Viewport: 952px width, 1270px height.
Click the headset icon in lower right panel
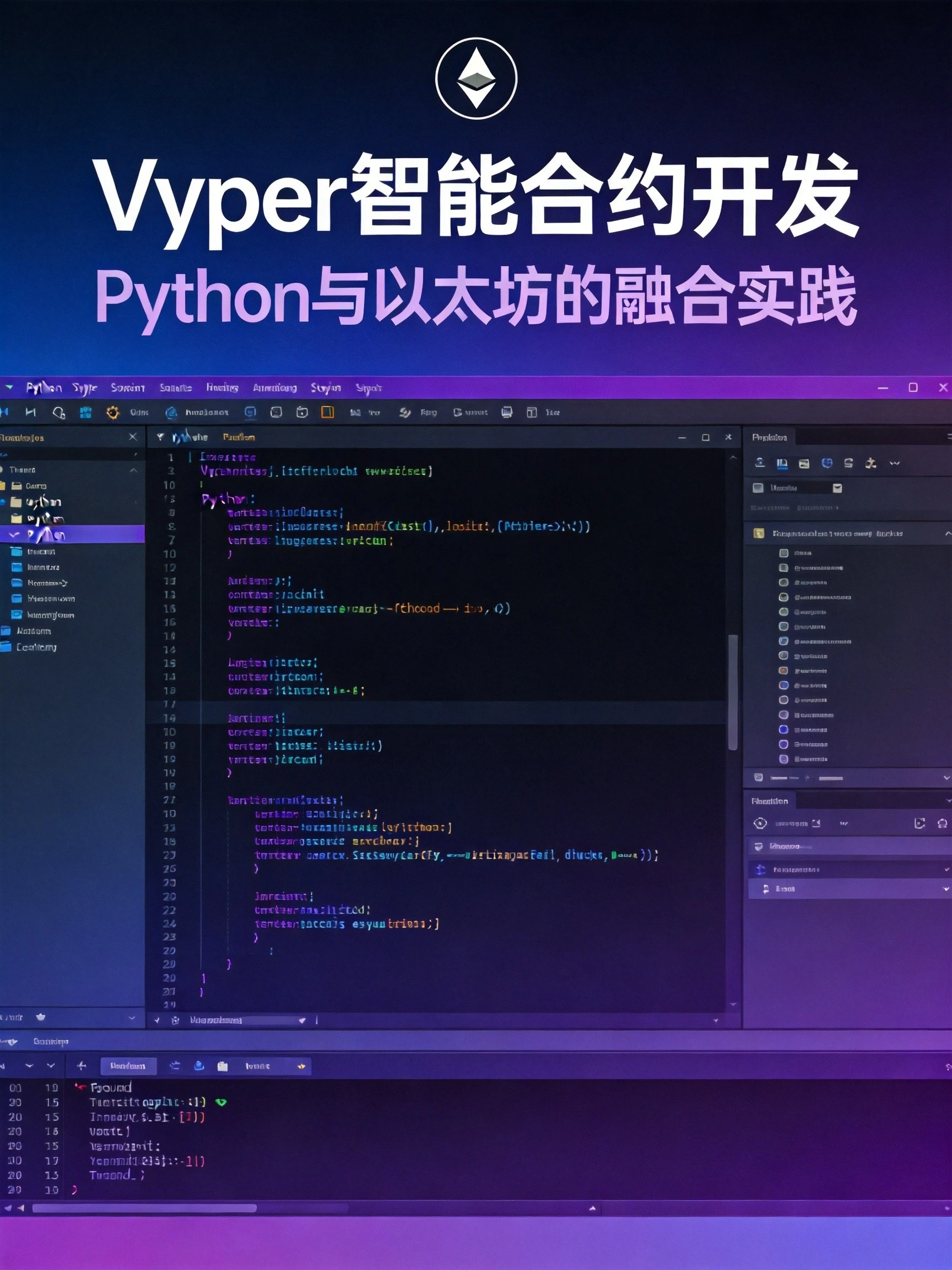click(x=942, y=824)
